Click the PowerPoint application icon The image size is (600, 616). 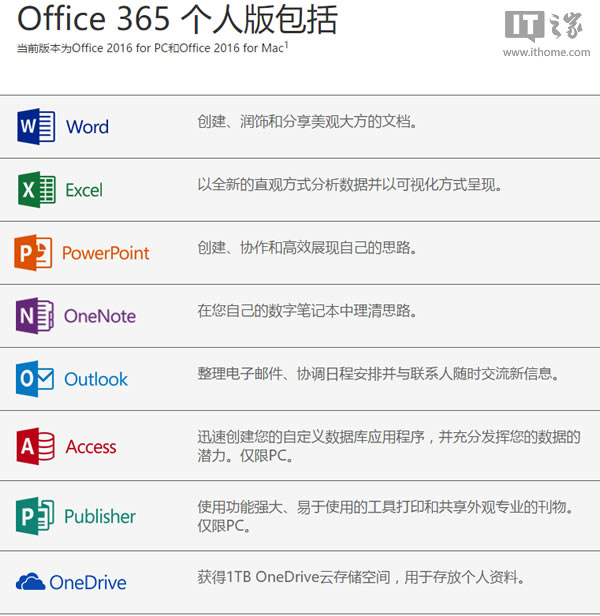coord(33,253)
